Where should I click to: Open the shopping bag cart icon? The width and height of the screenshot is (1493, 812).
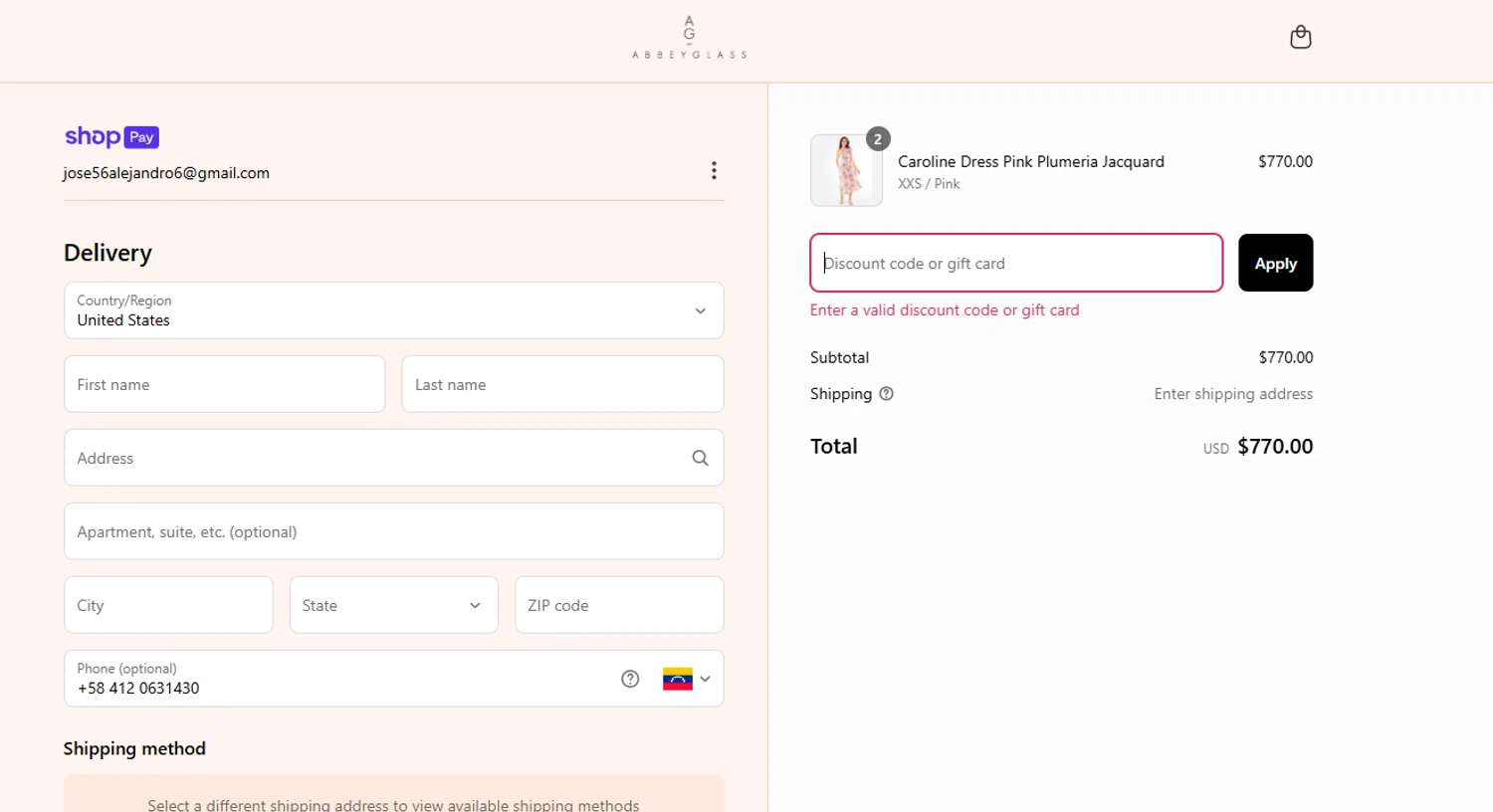click(x=1300, y=38)
